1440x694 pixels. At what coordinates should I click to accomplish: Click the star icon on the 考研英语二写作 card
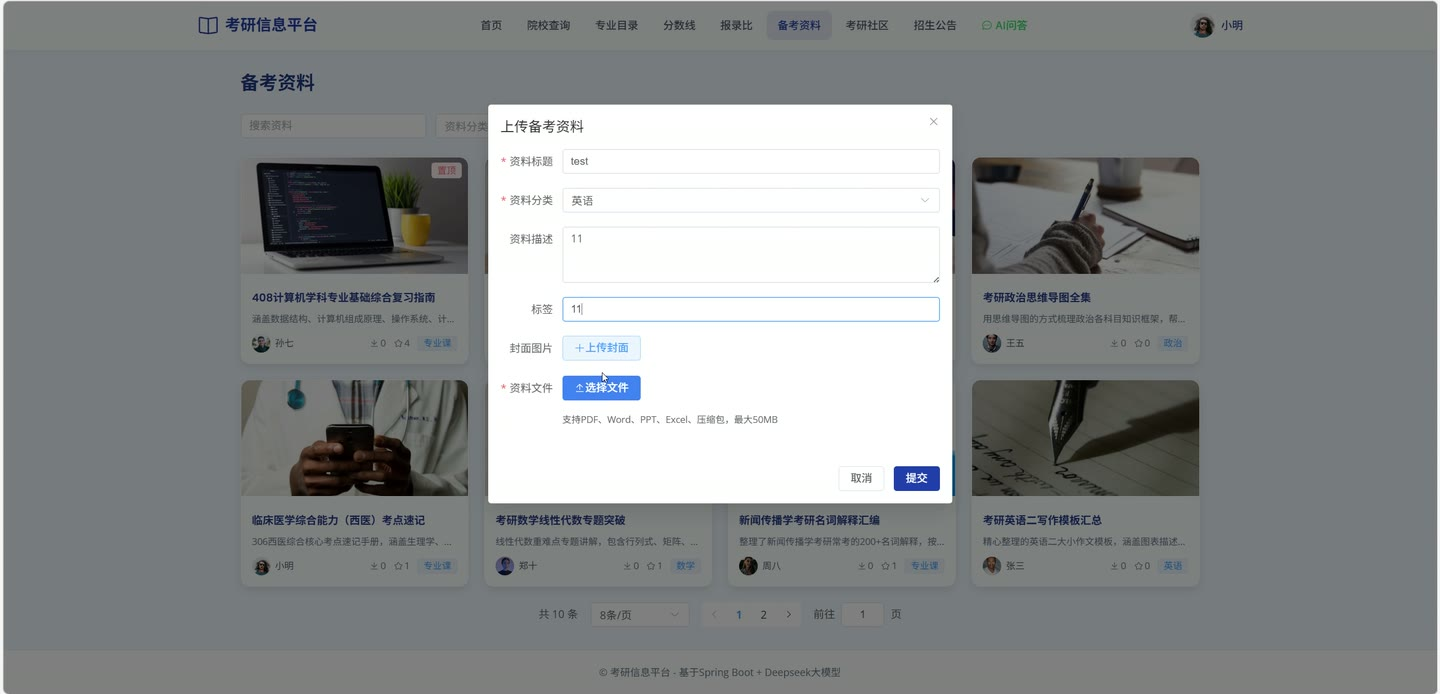point(1138,566)
